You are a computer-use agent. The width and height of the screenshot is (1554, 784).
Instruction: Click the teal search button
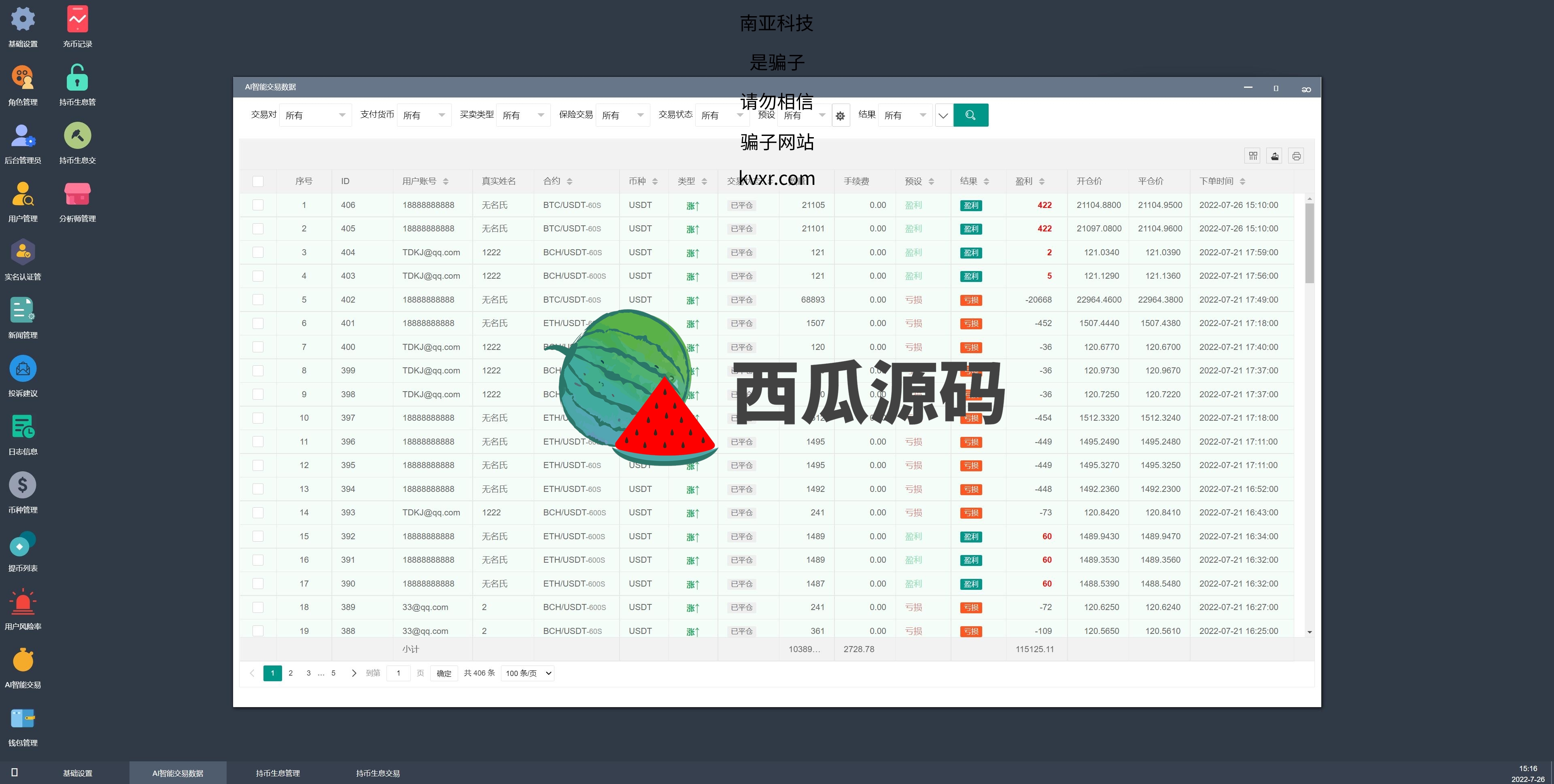(x=971, y=115)
